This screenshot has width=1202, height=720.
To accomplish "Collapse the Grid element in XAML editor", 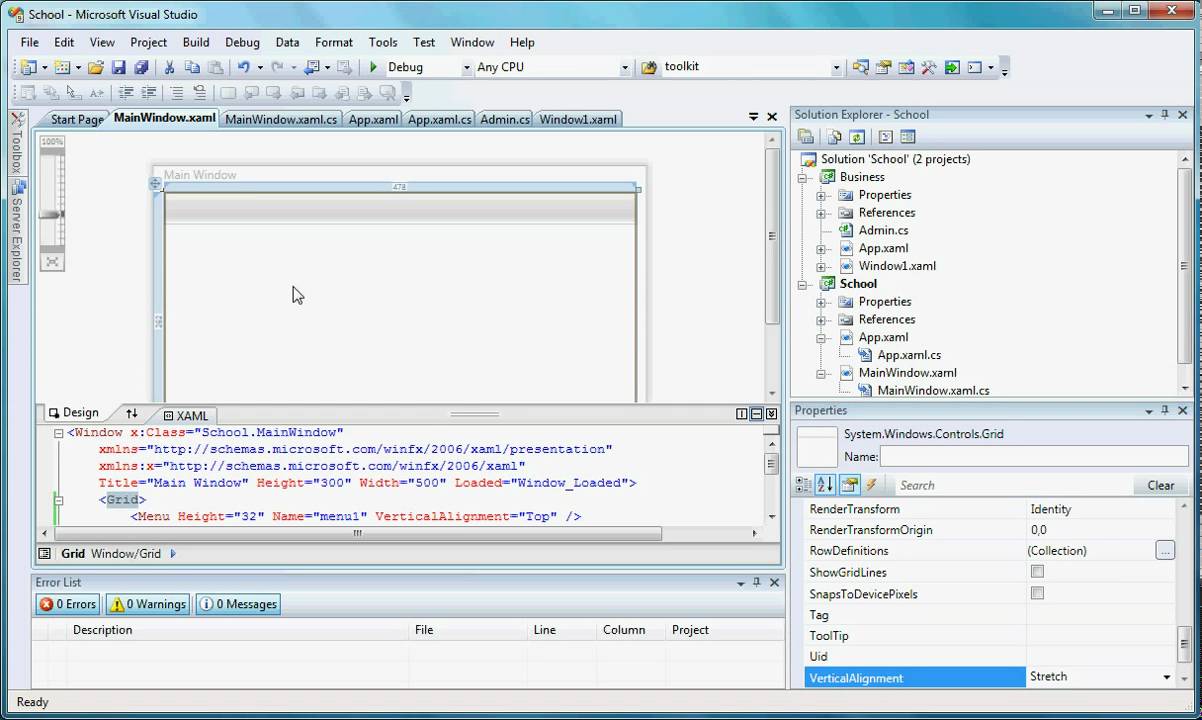I will coord(59,500).
